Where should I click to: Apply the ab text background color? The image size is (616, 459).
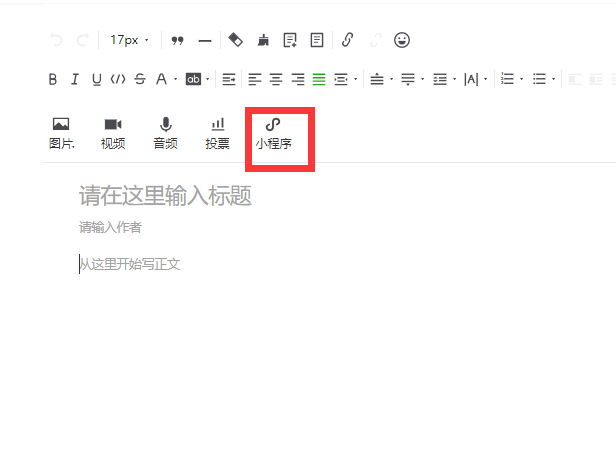(193, 79)
